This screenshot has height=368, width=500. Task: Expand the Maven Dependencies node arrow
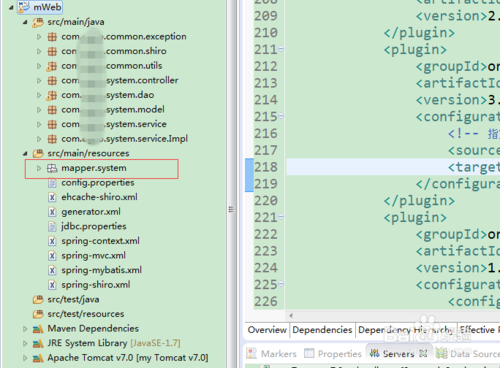click(x=25, y=329)
